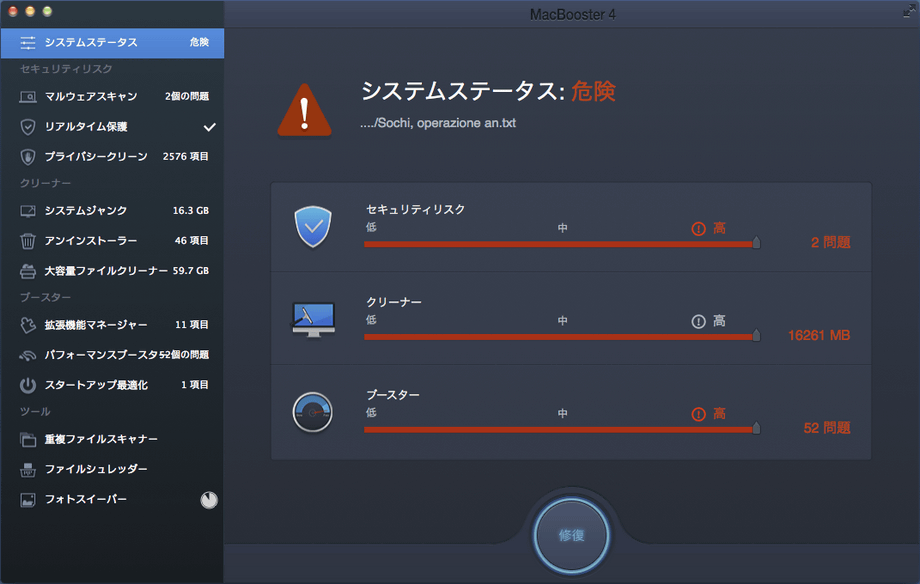Click the uninstaller trash can icon
The width and height of the screenshot is (920, 584).
(28, 241)
